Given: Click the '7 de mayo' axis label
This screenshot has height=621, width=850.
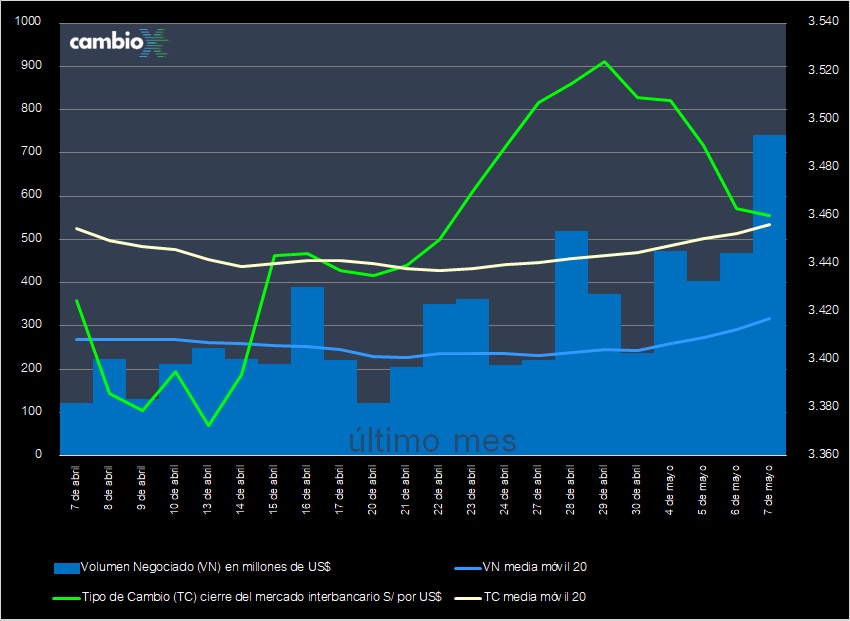Looking at the screenshot, I should click(x=769, y=489).
